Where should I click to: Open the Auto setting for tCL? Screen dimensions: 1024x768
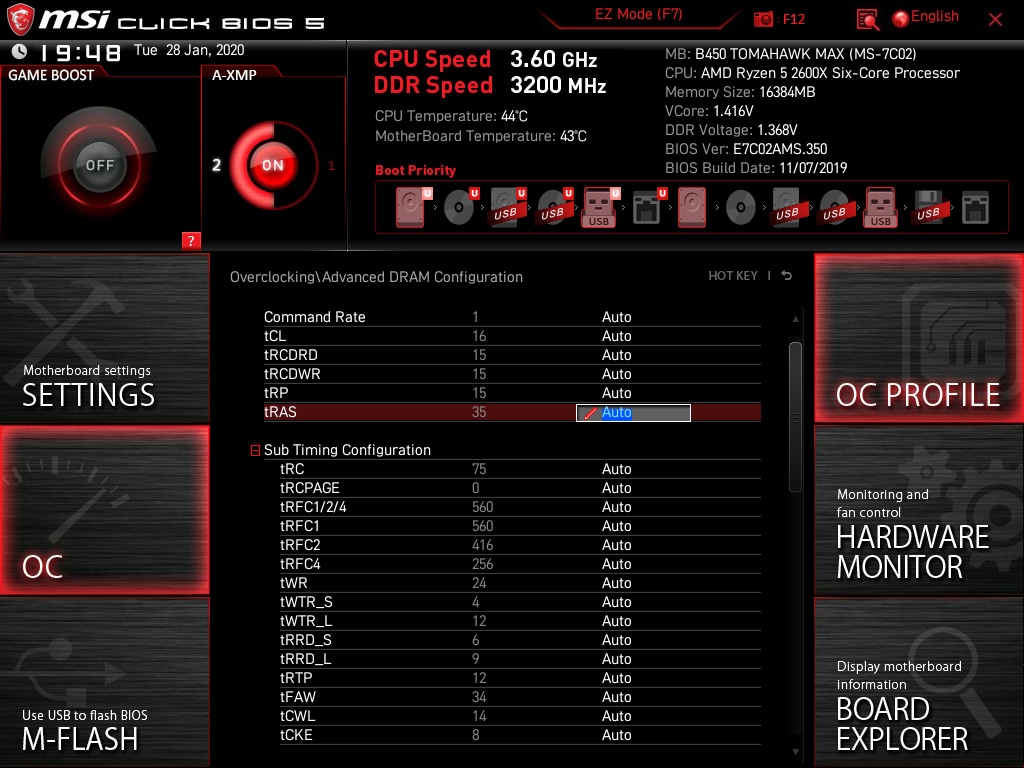click(x=616, y=336)
